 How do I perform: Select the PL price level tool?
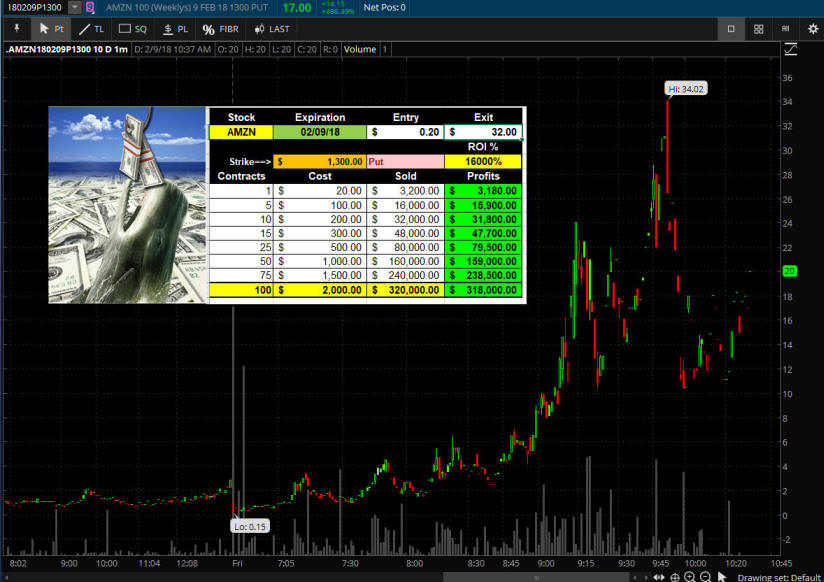pyautogui.click(x=175, y=29)
